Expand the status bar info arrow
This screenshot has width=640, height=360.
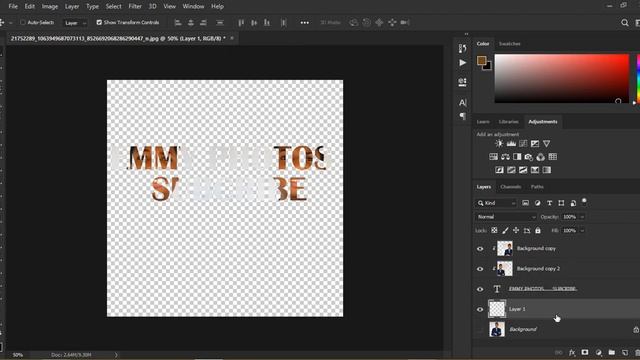[x=116, y=355]
